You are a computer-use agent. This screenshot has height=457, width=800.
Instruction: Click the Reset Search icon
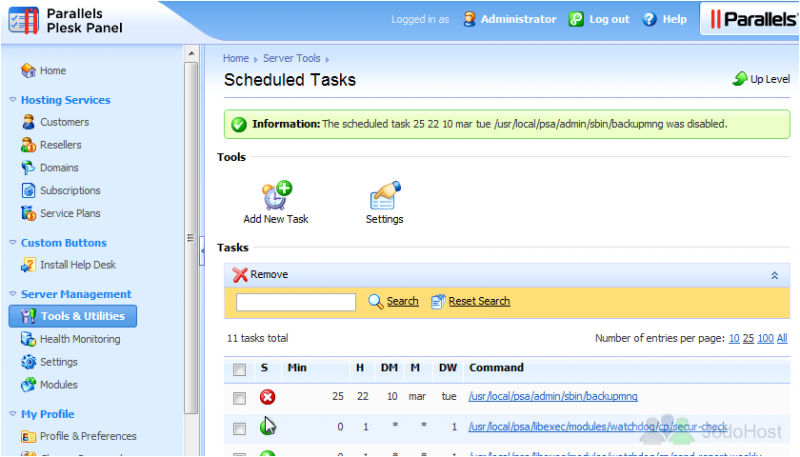click(438, 301)
